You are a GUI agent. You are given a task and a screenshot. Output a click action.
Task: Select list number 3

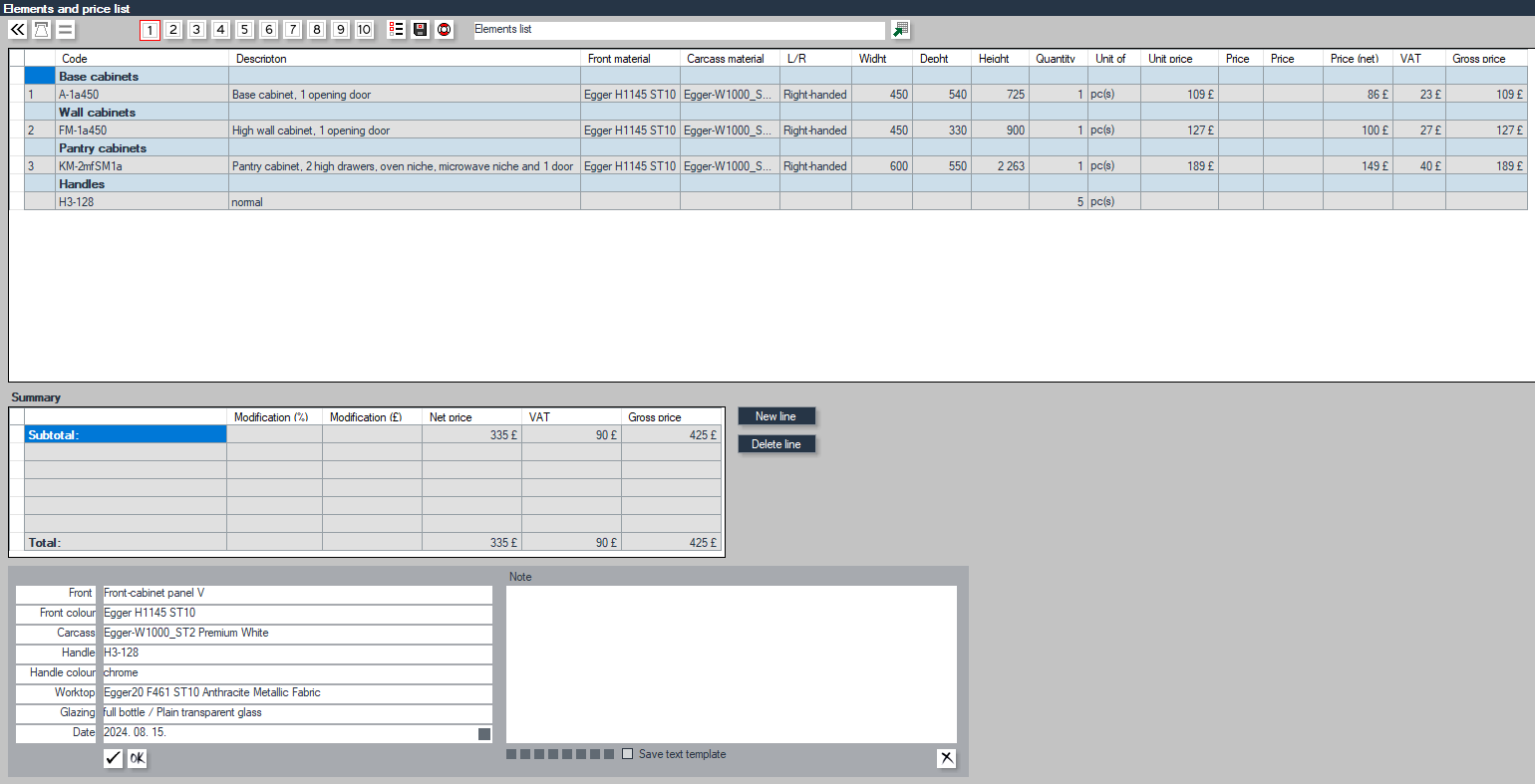197,30
